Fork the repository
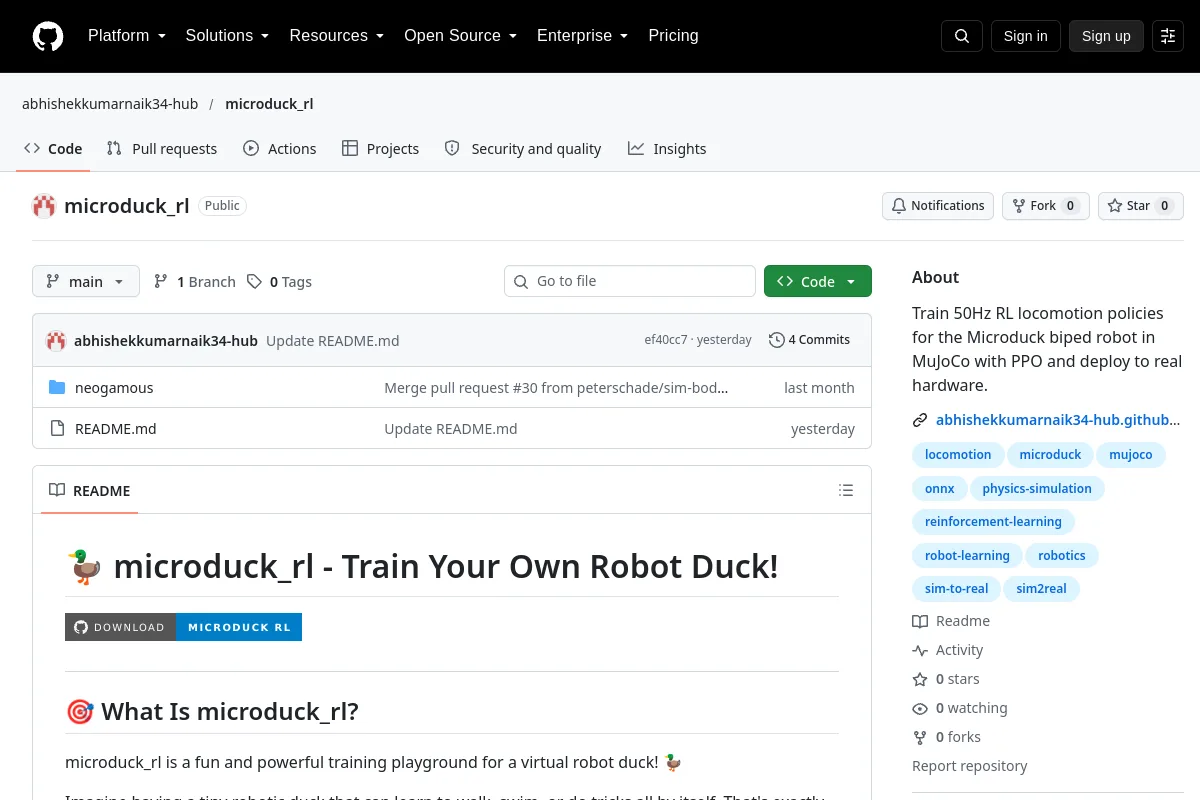The height and width of the screenshot is (800, 1200). click(1045, 206)
